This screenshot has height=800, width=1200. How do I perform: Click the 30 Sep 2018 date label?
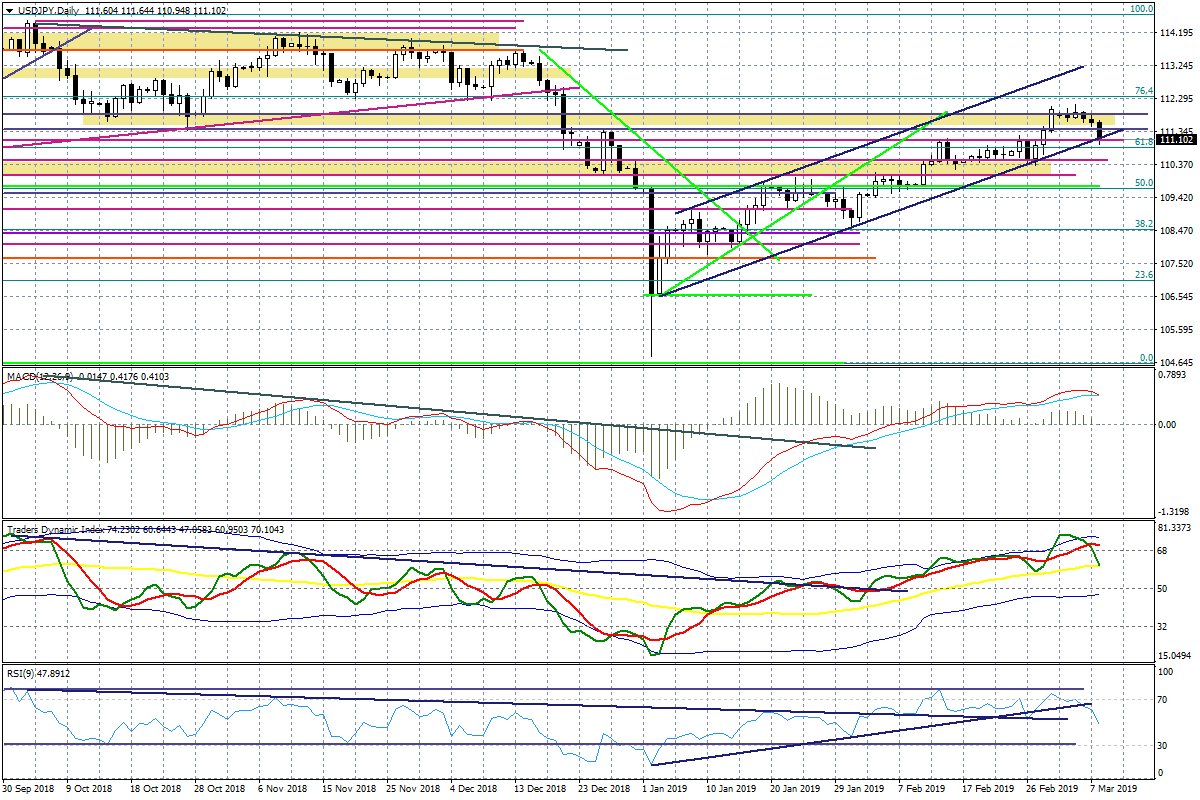tap(30, 789)
